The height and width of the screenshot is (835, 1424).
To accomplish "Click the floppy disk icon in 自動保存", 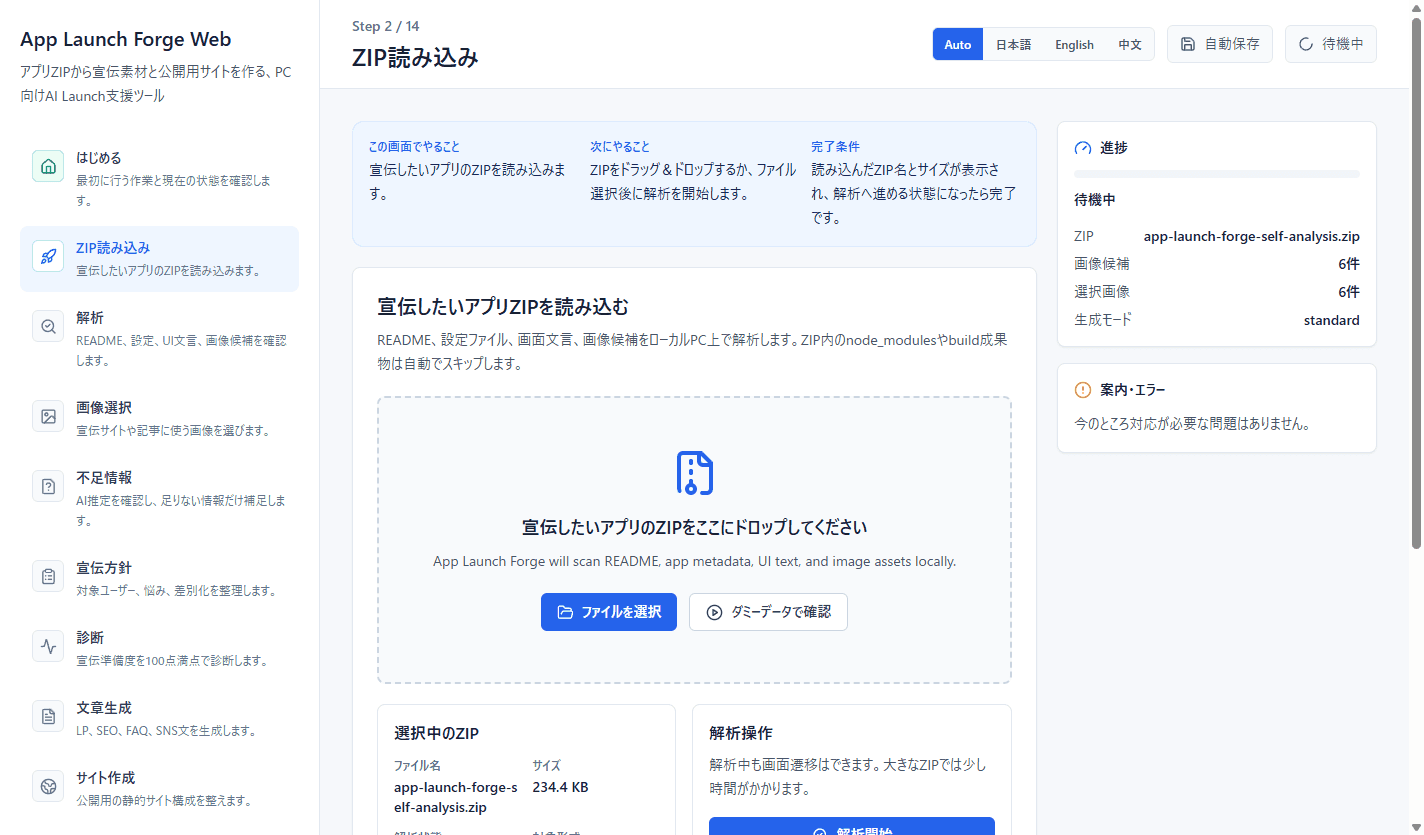I will [x=1188, y=44].
